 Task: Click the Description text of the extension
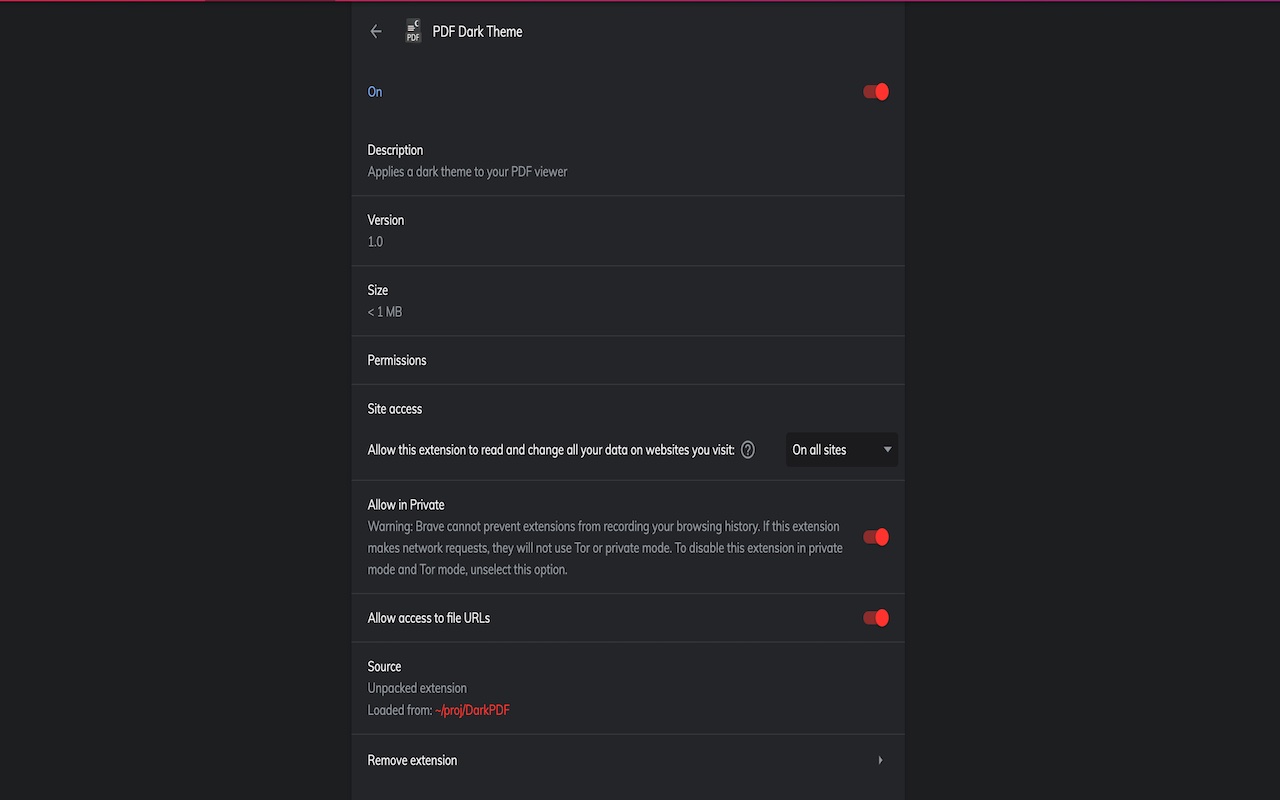[x=467, y=171]
